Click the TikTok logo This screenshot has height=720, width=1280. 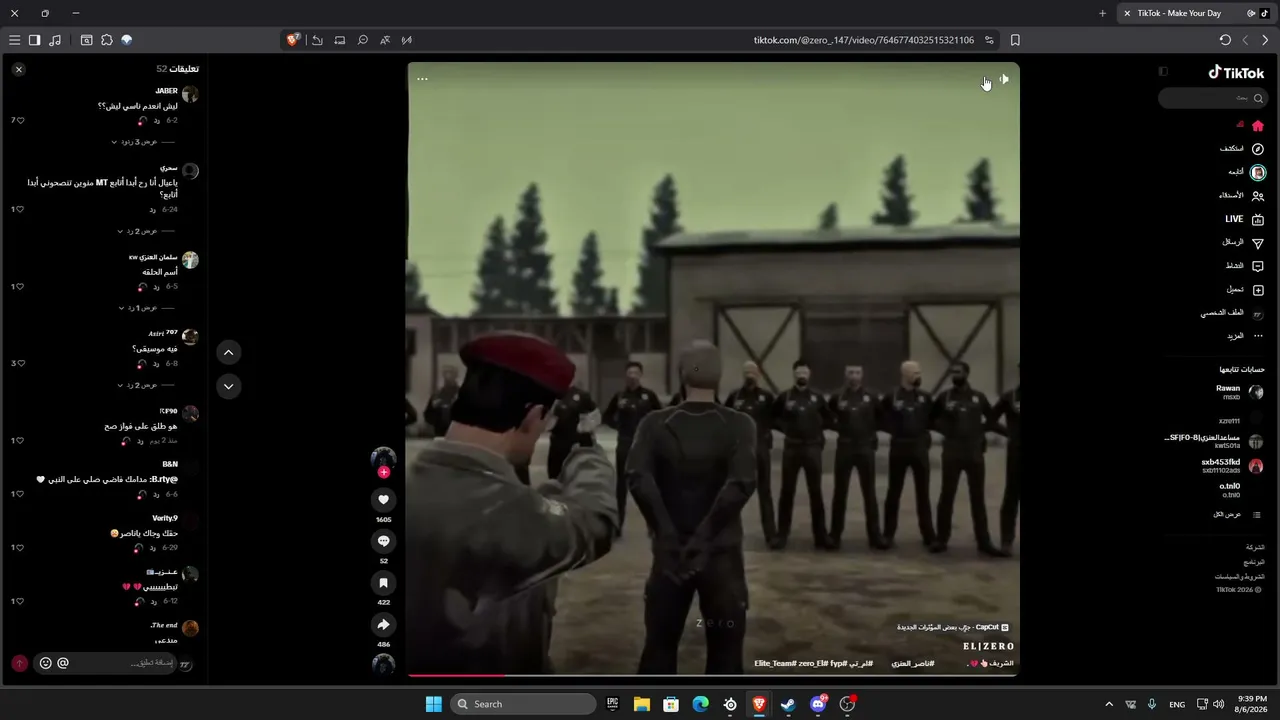(1236, 72)
